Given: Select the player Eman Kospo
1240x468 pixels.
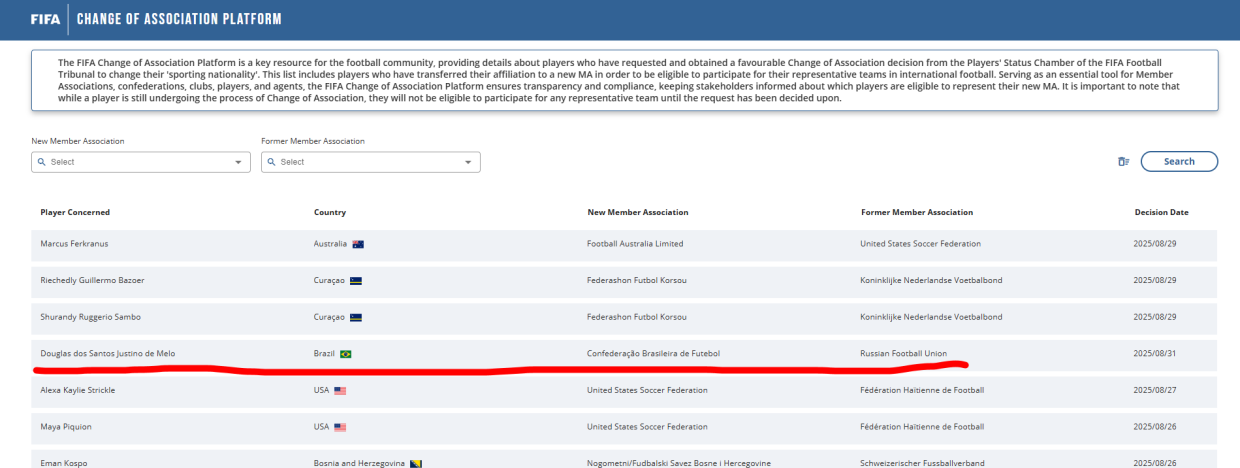Looking at the screenshot, I should pos(63,464).
